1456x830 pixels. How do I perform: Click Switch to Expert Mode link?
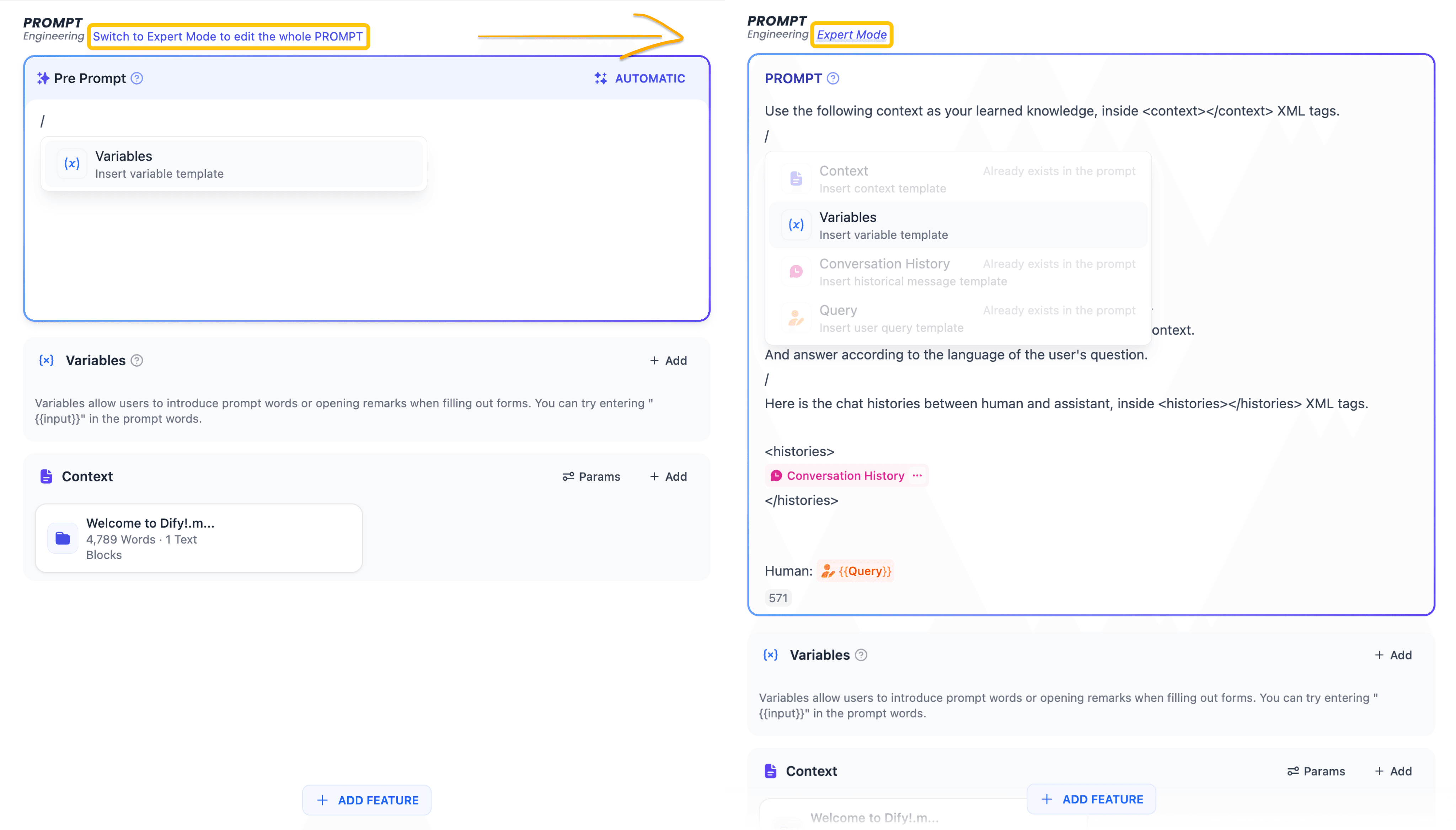(227, 37)
